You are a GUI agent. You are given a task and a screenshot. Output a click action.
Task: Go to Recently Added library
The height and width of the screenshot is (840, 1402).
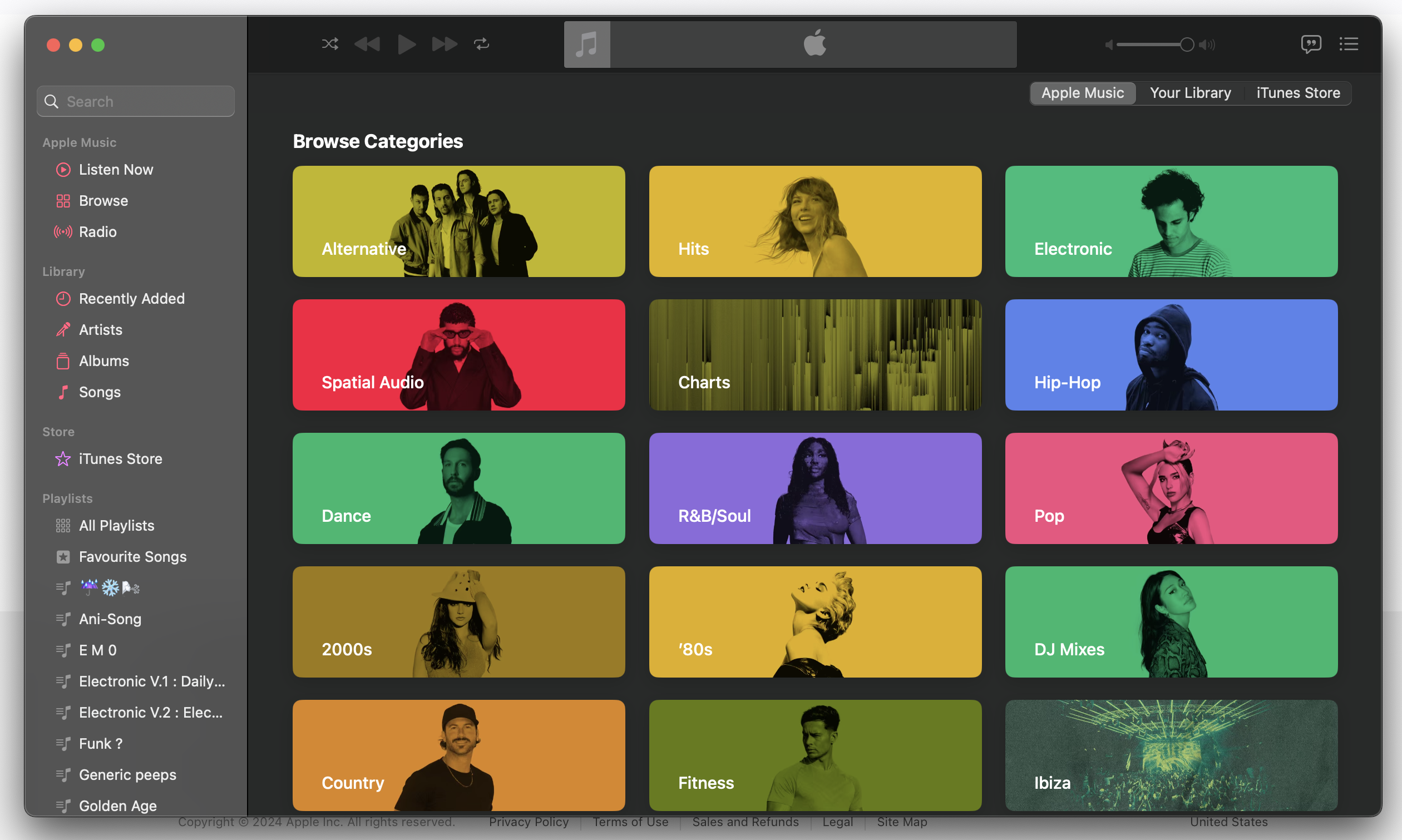point(131,298)
